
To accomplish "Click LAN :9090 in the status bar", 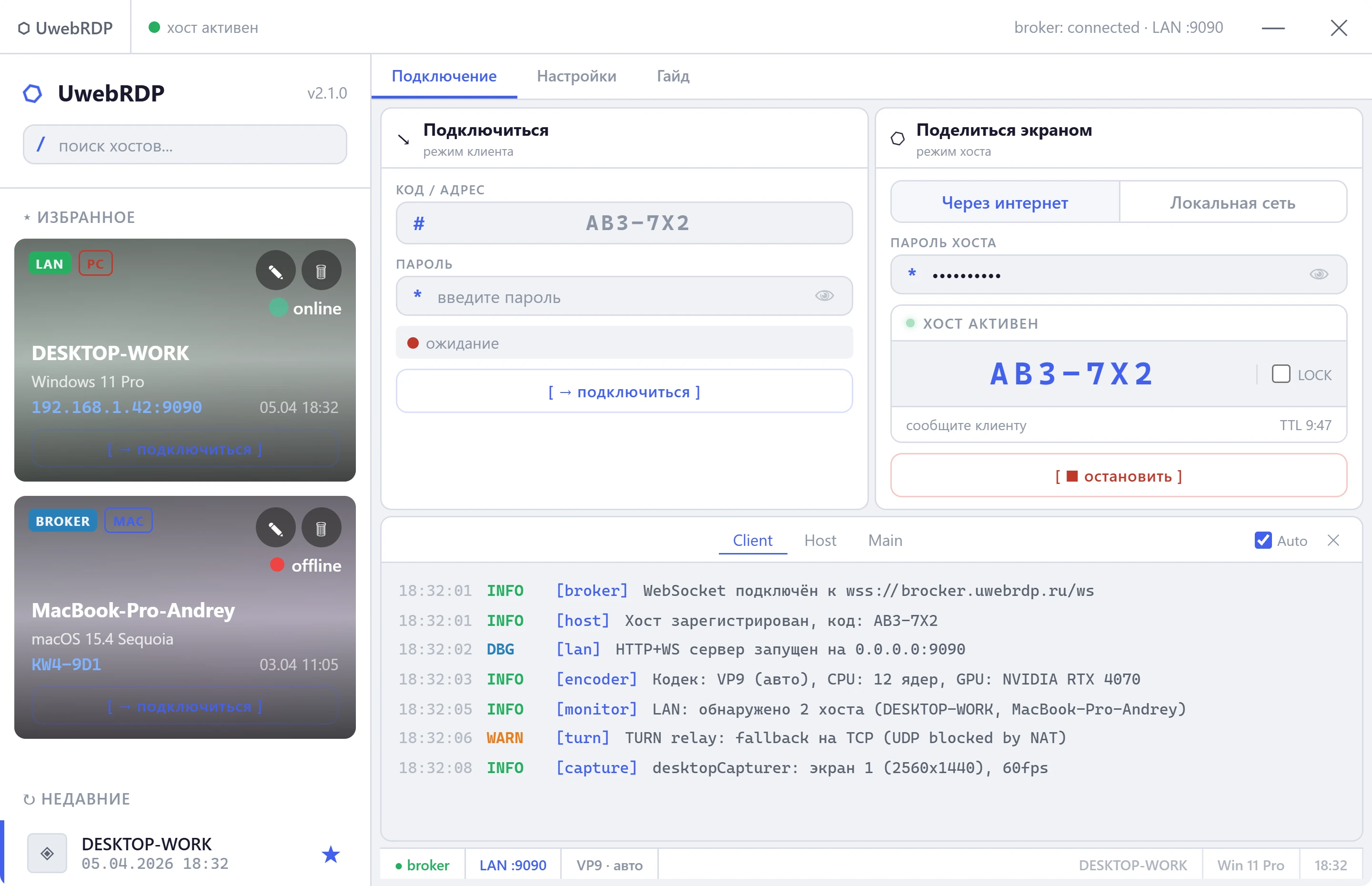I will coord(513,866).
